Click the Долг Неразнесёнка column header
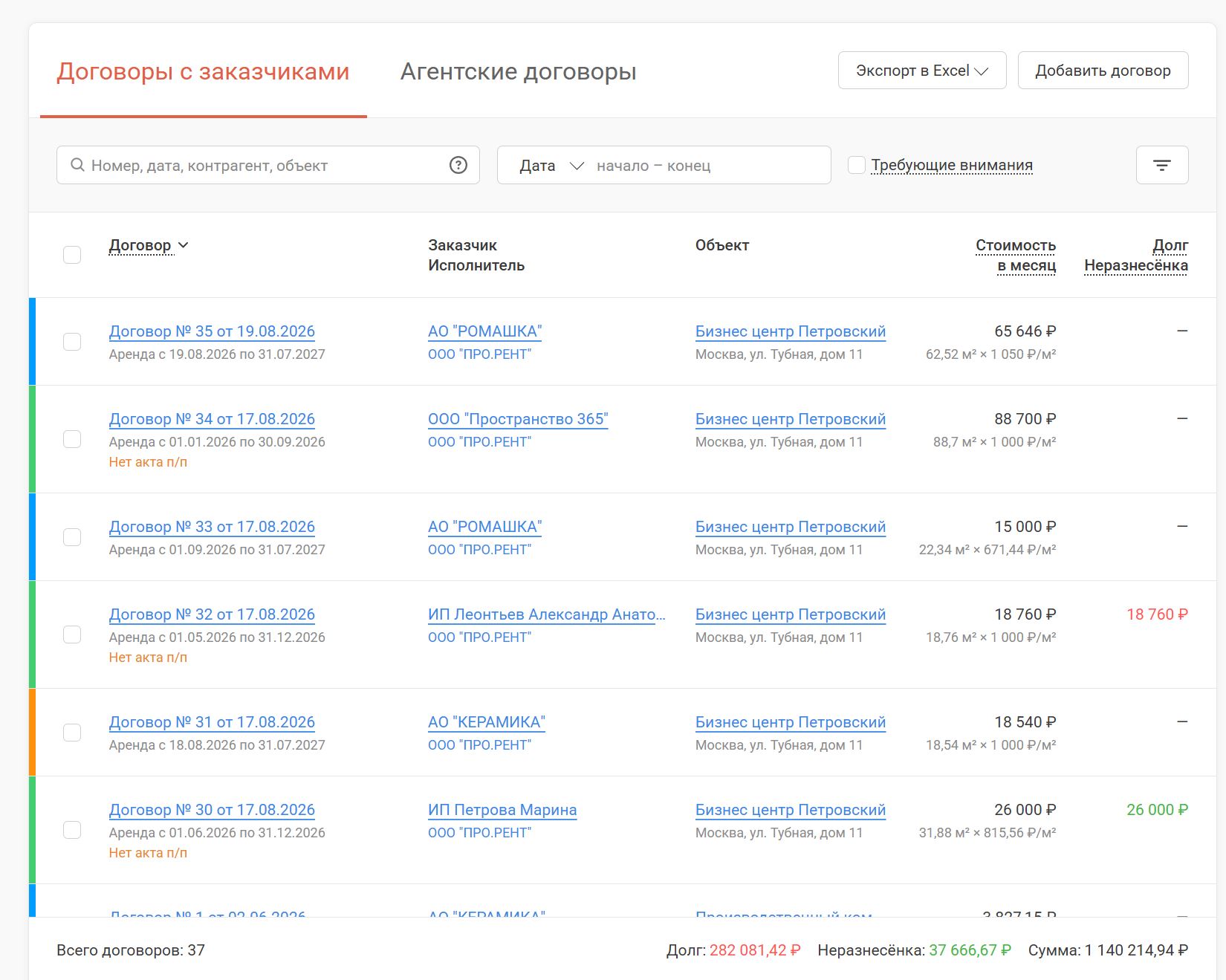This screenshot has height=980, width=1226. click(1136, 256)
